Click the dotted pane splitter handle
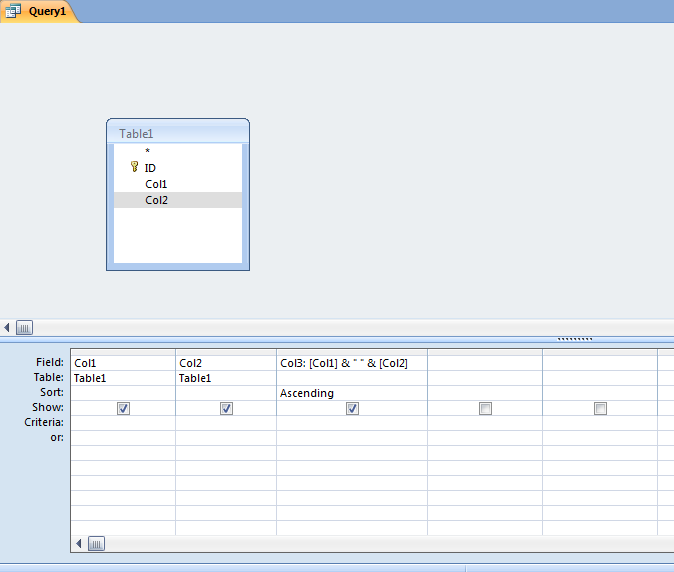Image resolution: width=674 pixels, height=572 pixels. pos(575,339)
